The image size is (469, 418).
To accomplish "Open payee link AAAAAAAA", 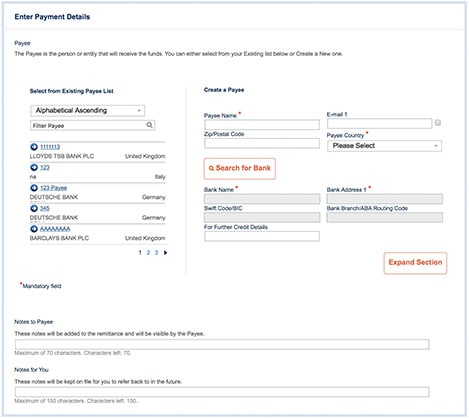I will pos(55,229).
